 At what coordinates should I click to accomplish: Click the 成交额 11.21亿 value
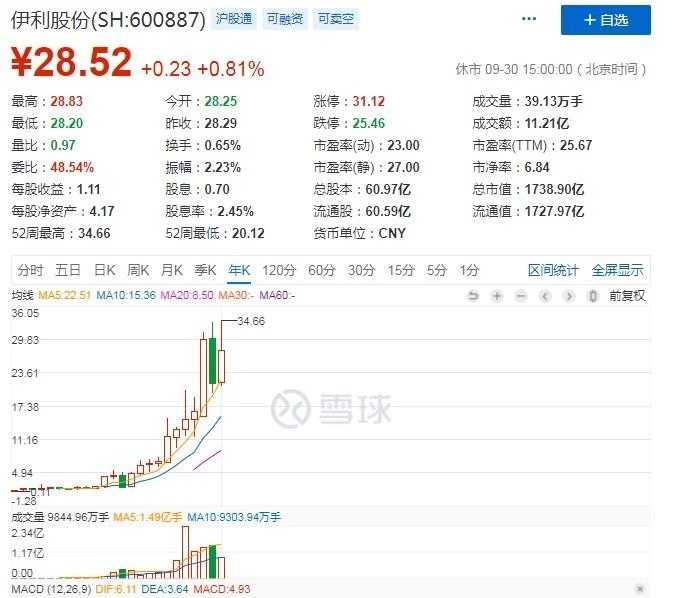(x=547, y=123)
